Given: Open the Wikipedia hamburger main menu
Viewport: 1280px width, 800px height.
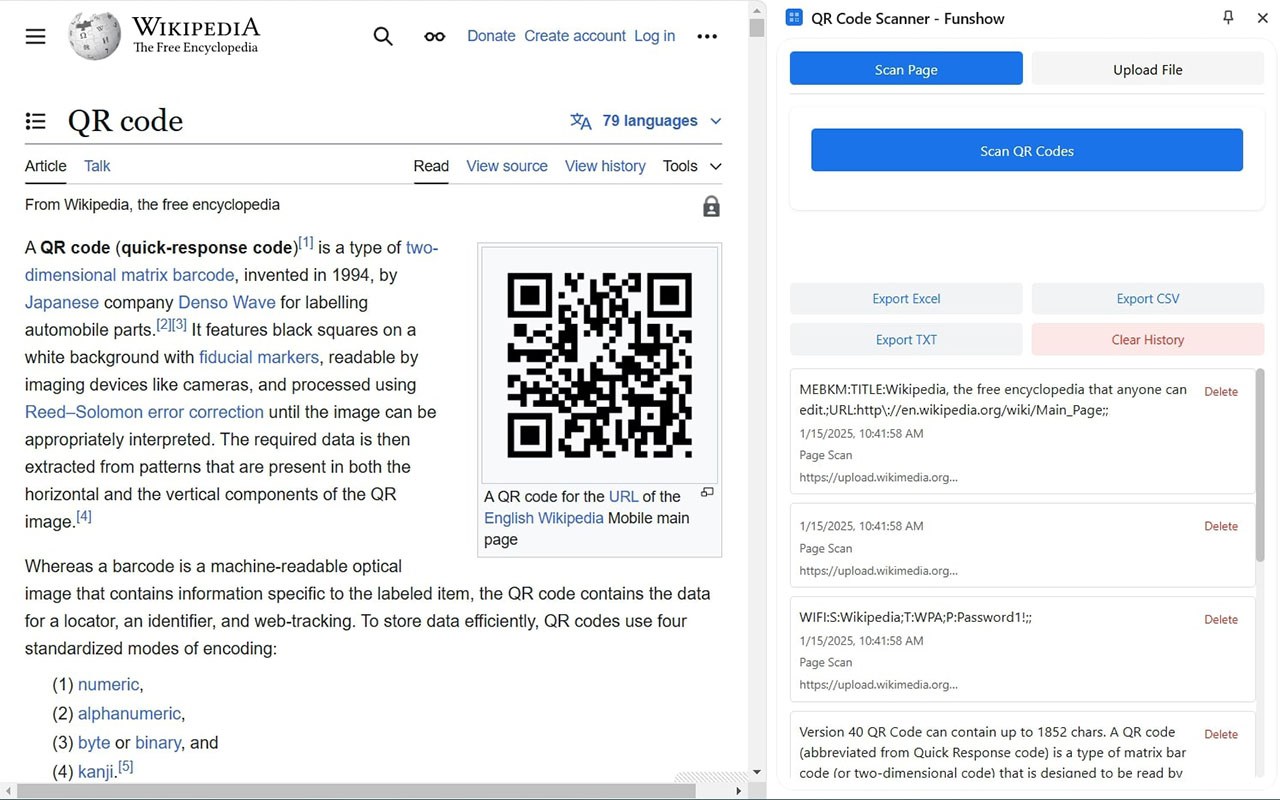Looking at the screenshot, I should 36,37.
